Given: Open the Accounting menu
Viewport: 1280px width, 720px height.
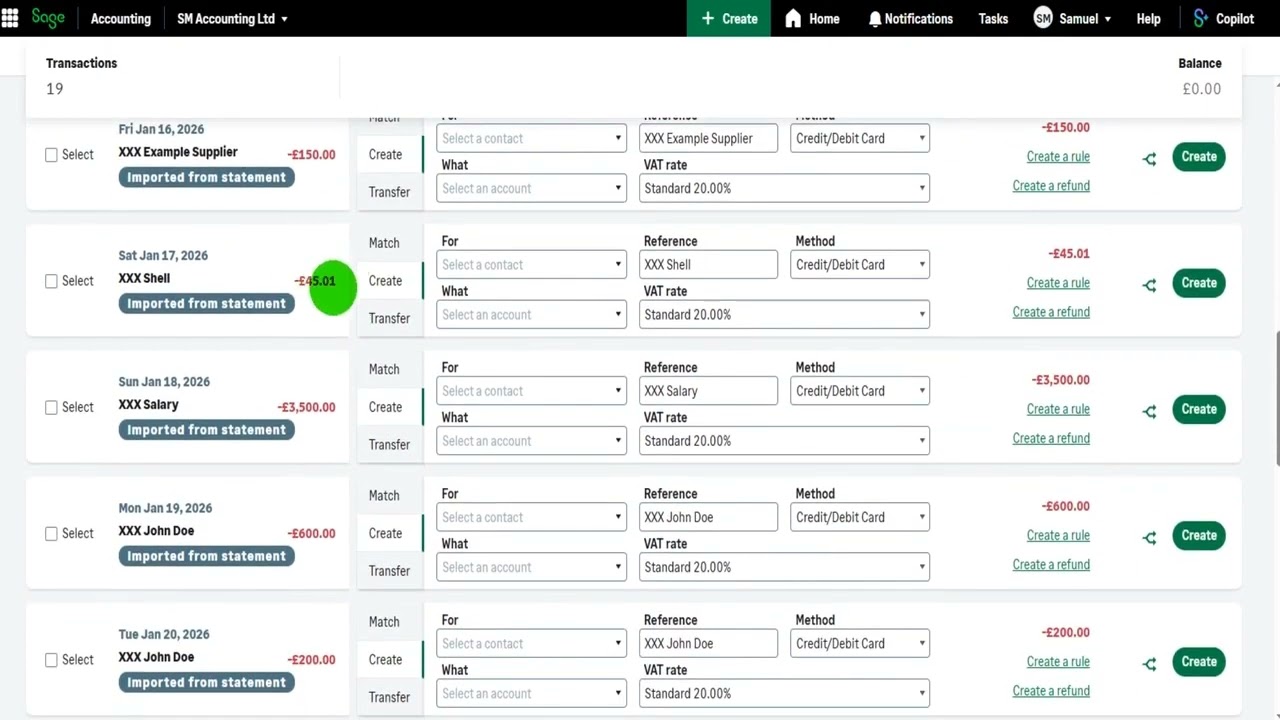Looking at the screenshot, I should [x=121, y=18].
